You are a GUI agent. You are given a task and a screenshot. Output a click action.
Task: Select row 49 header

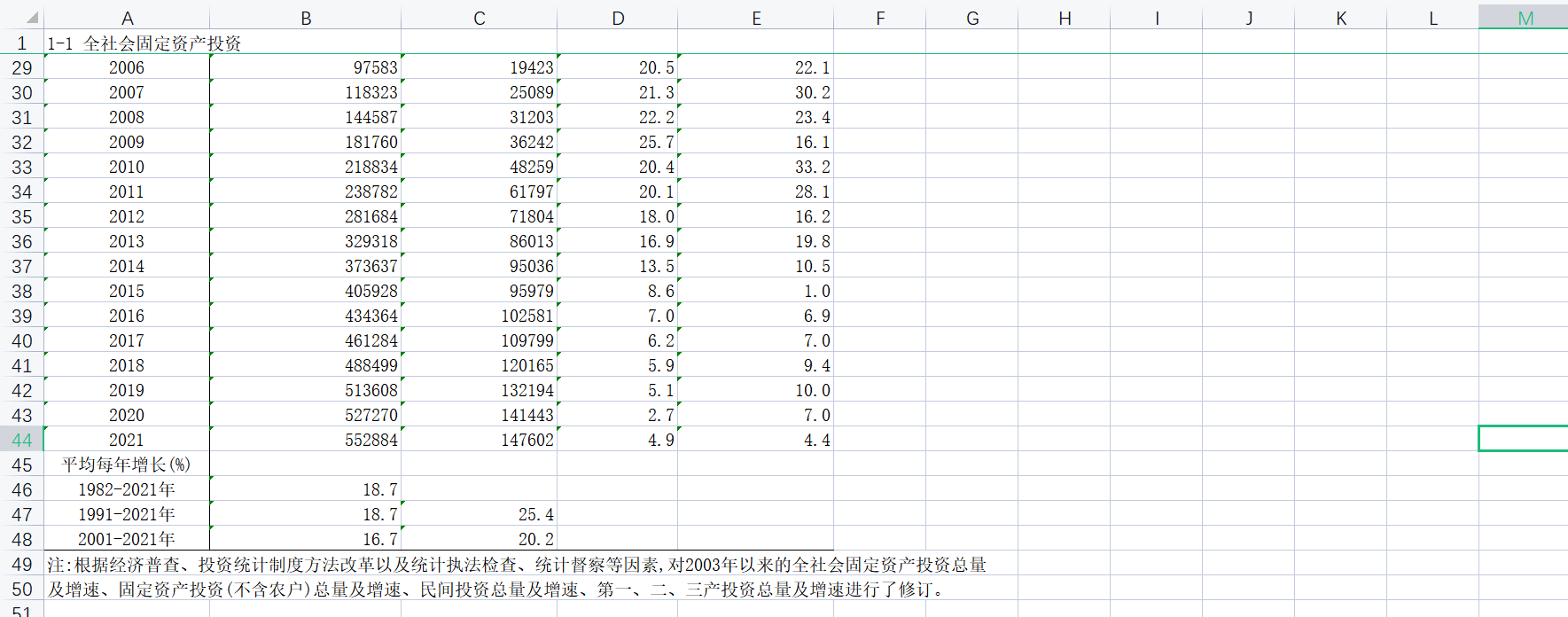22,564
